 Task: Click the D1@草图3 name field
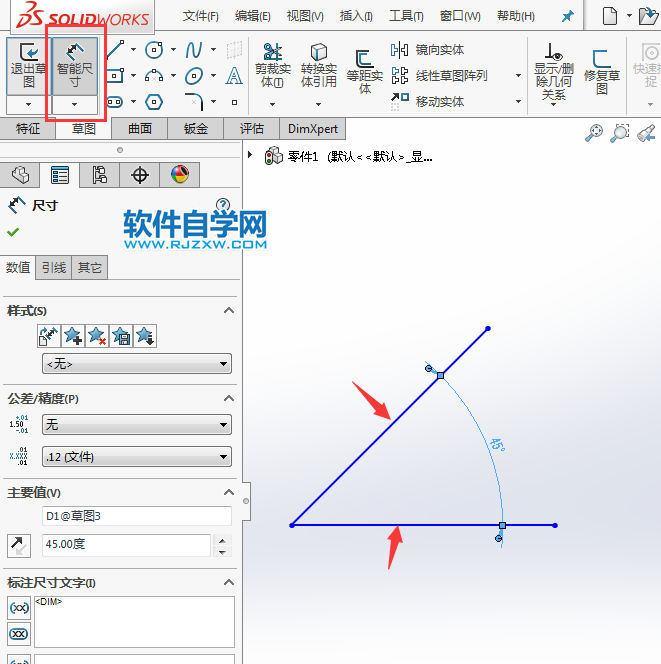tap(137, 516)
